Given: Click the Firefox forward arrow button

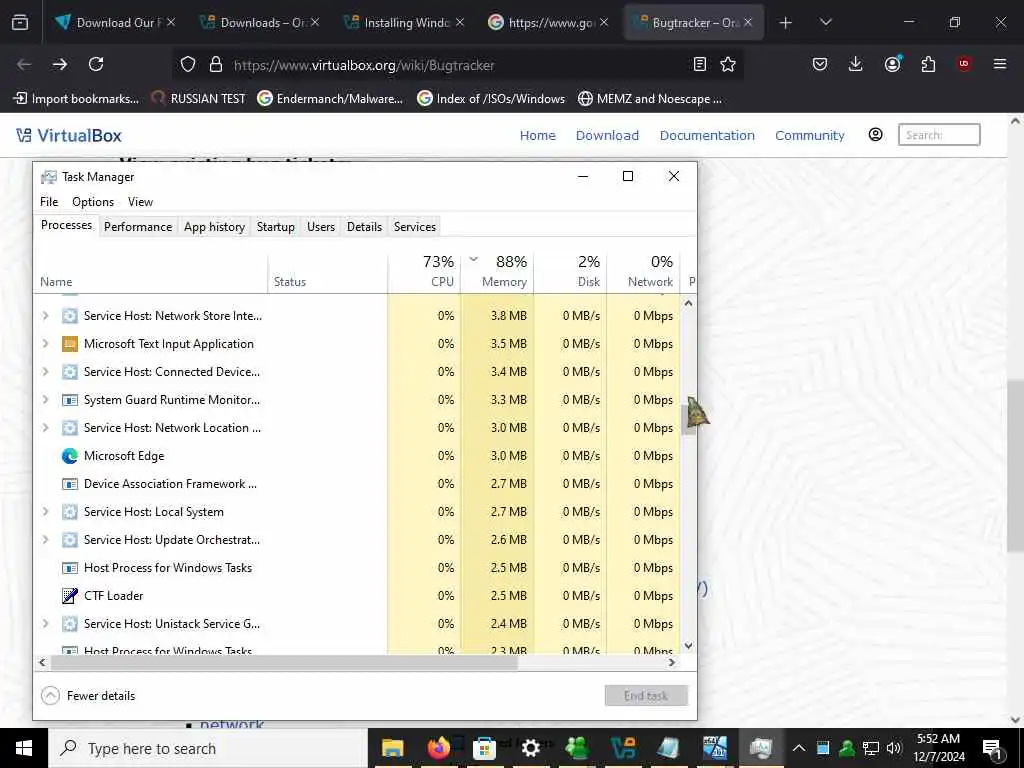Looking at the screenshot, I should [x=60, y=64].
